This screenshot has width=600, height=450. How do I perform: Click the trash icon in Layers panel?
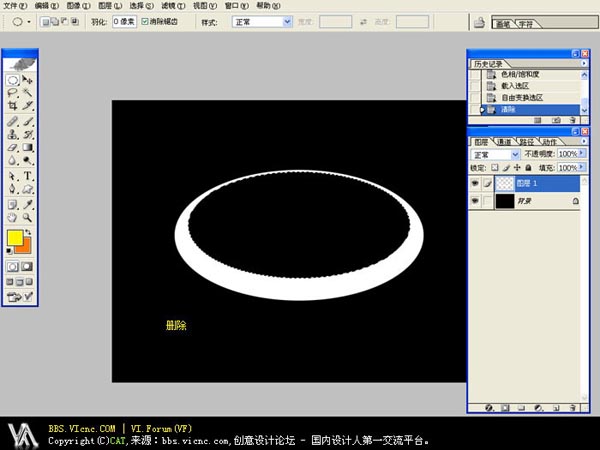pos(572,408)
